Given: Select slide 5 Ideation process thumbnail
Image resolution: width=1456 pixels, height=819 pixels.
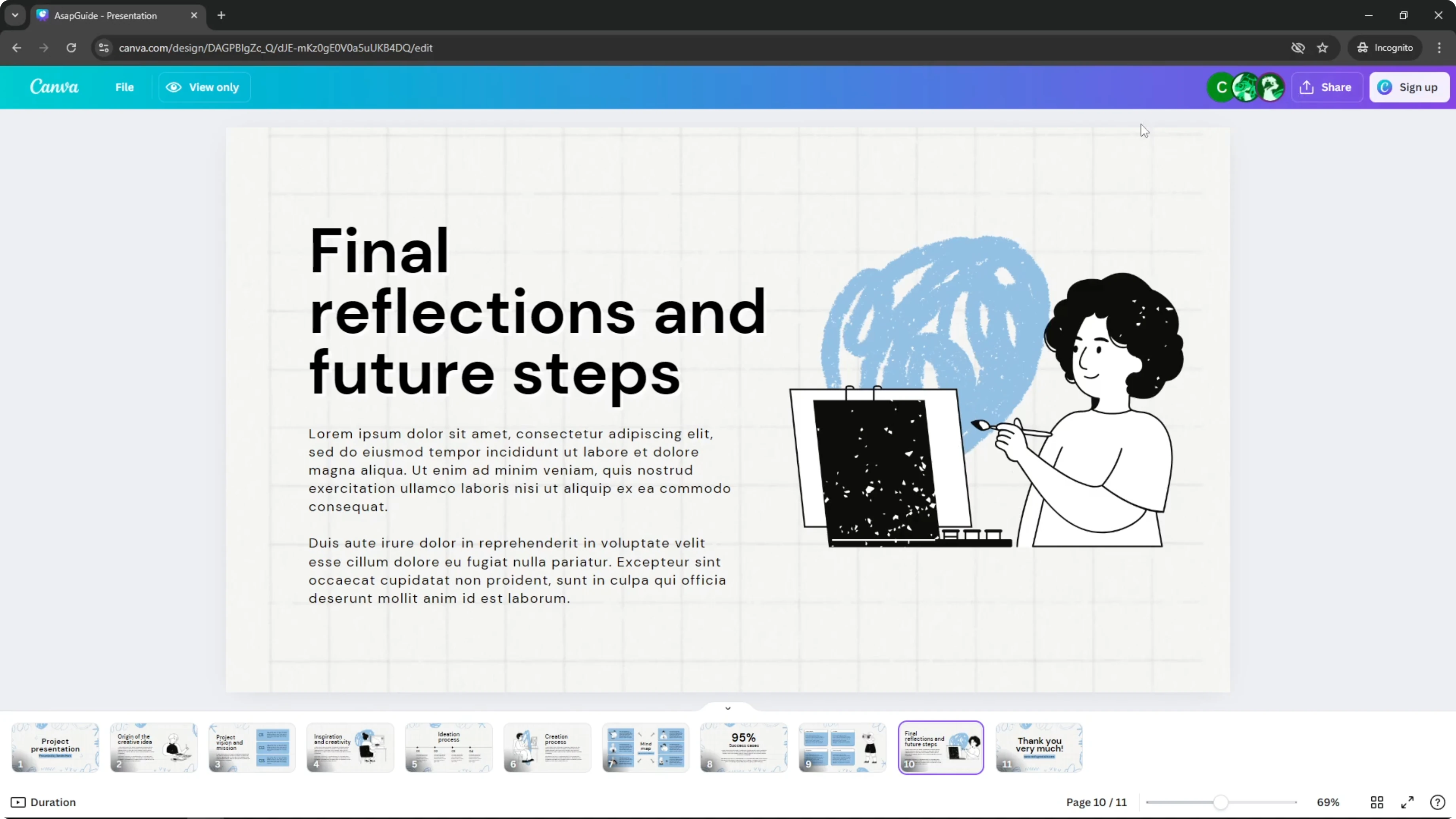Looking at the screenshot, I should [449, 747].
